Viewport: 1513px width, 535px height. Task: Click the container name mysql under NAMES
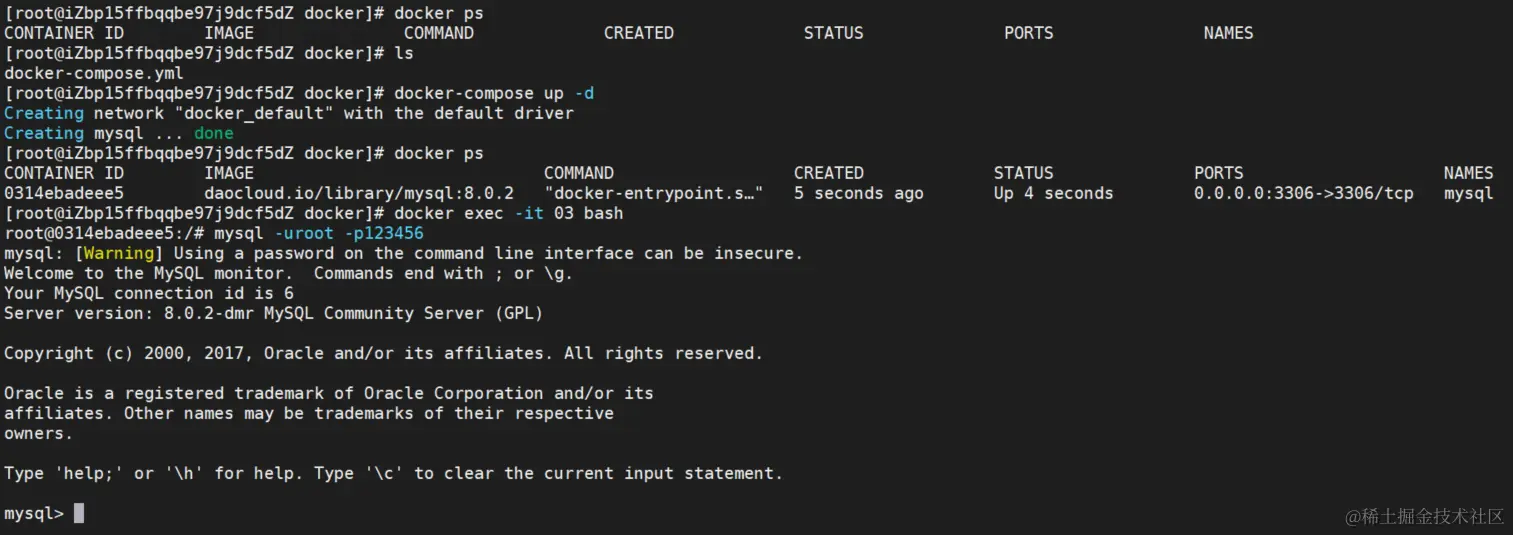coord(1468,193)
